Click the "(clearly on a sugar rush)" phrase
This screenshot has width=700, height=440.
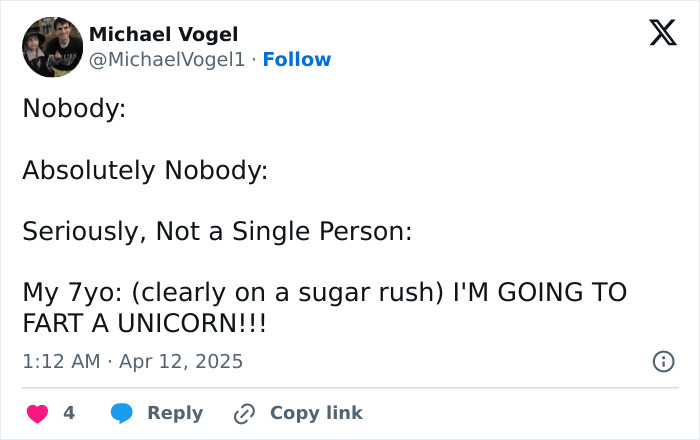[x=288, y=294]
